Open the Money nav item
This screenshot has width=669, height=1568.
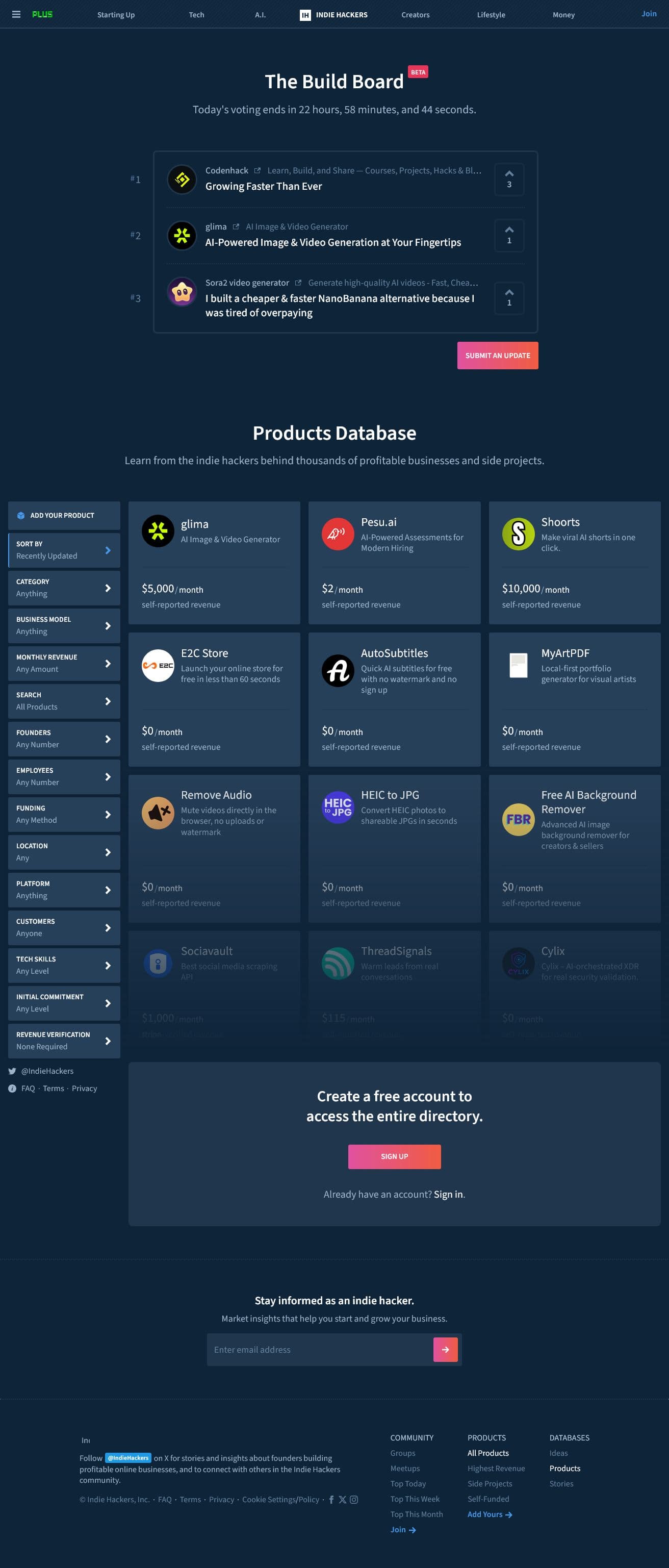pyautogui.click(x=563, y=15)
